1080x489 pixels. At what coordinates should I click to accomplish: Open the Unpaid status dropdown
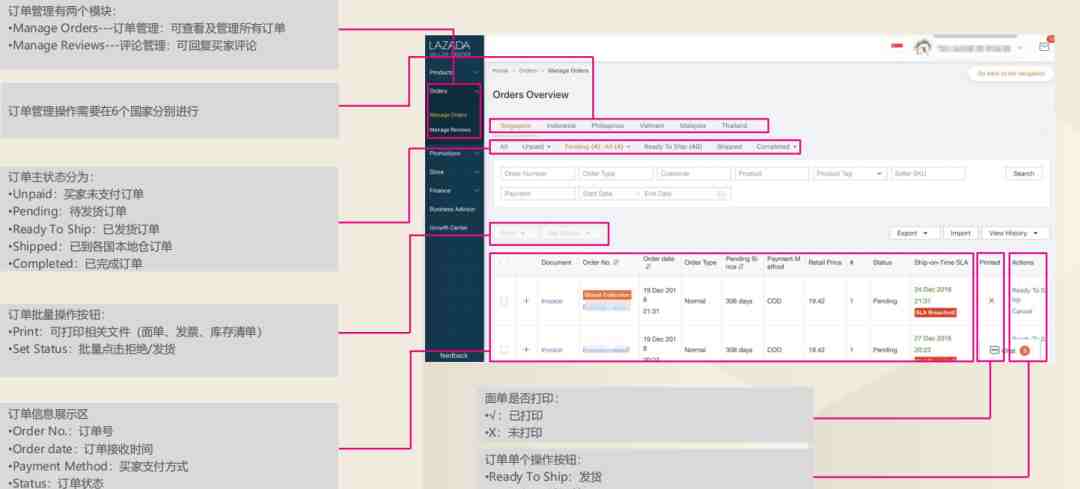pyautogui.click(x=537, y=147)
